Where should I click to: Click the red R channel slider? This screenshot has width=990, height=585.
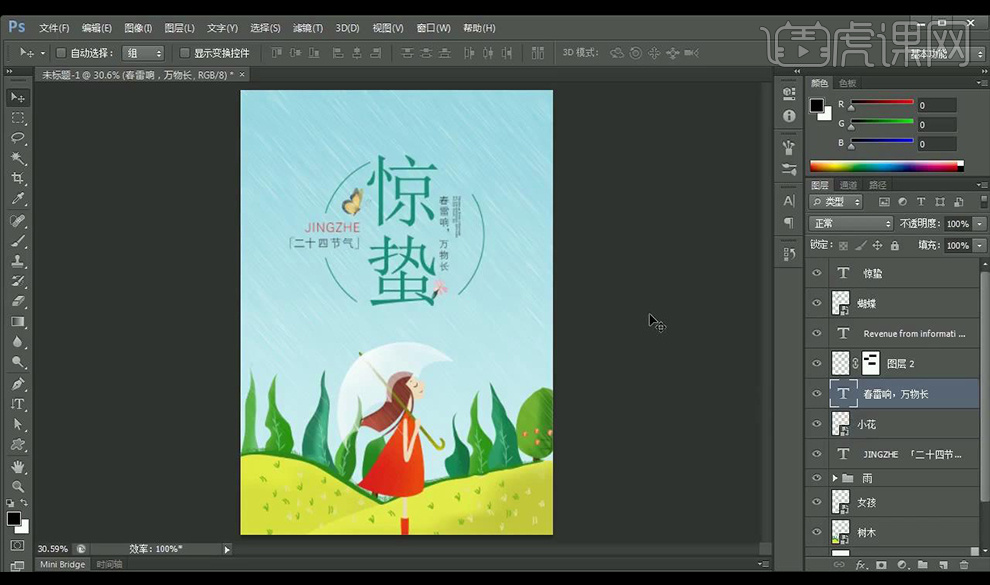(x=882, y=102)
